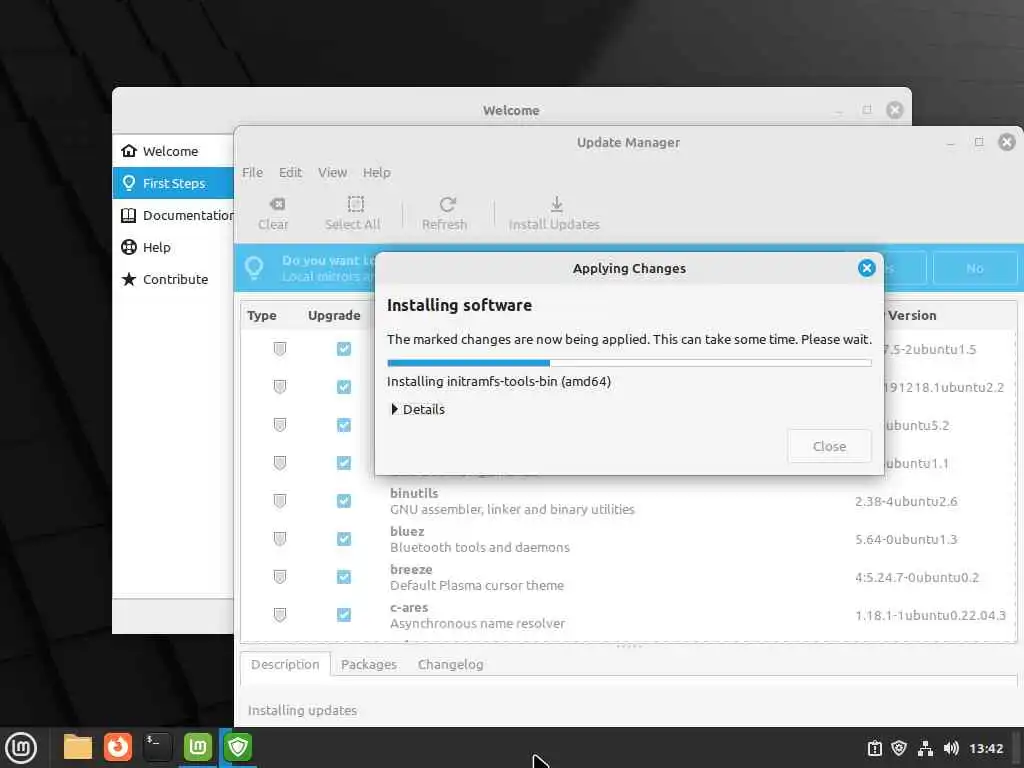The width and height of the screenshot is (1024, 768).
Task: Click Installing initramfs-tools-bin (amd64) status text
Action: (x=499, y=381)
